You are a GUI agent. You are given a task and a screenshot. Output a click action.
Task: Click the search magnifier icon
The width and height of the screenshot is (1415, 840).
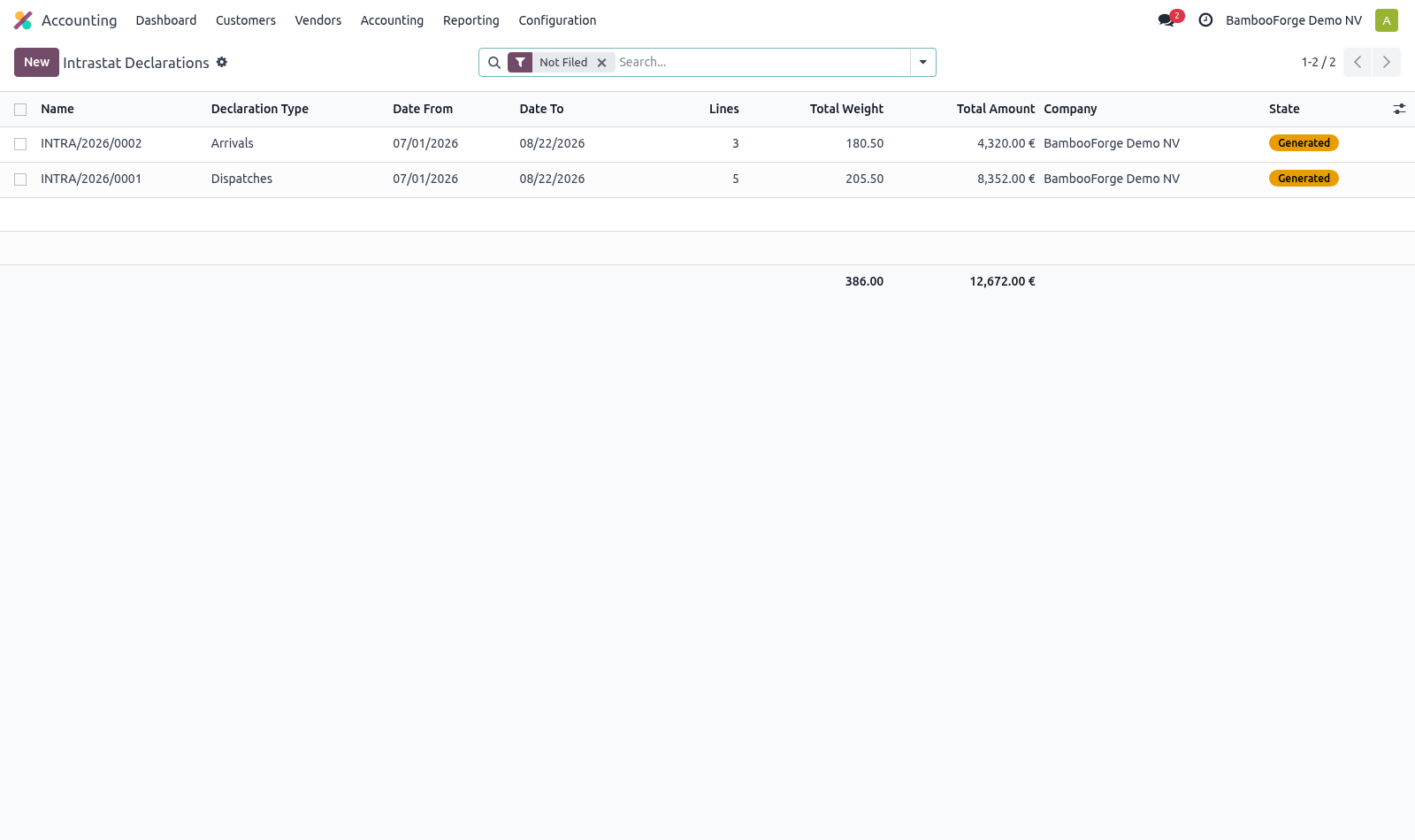[x=494, y=63]
